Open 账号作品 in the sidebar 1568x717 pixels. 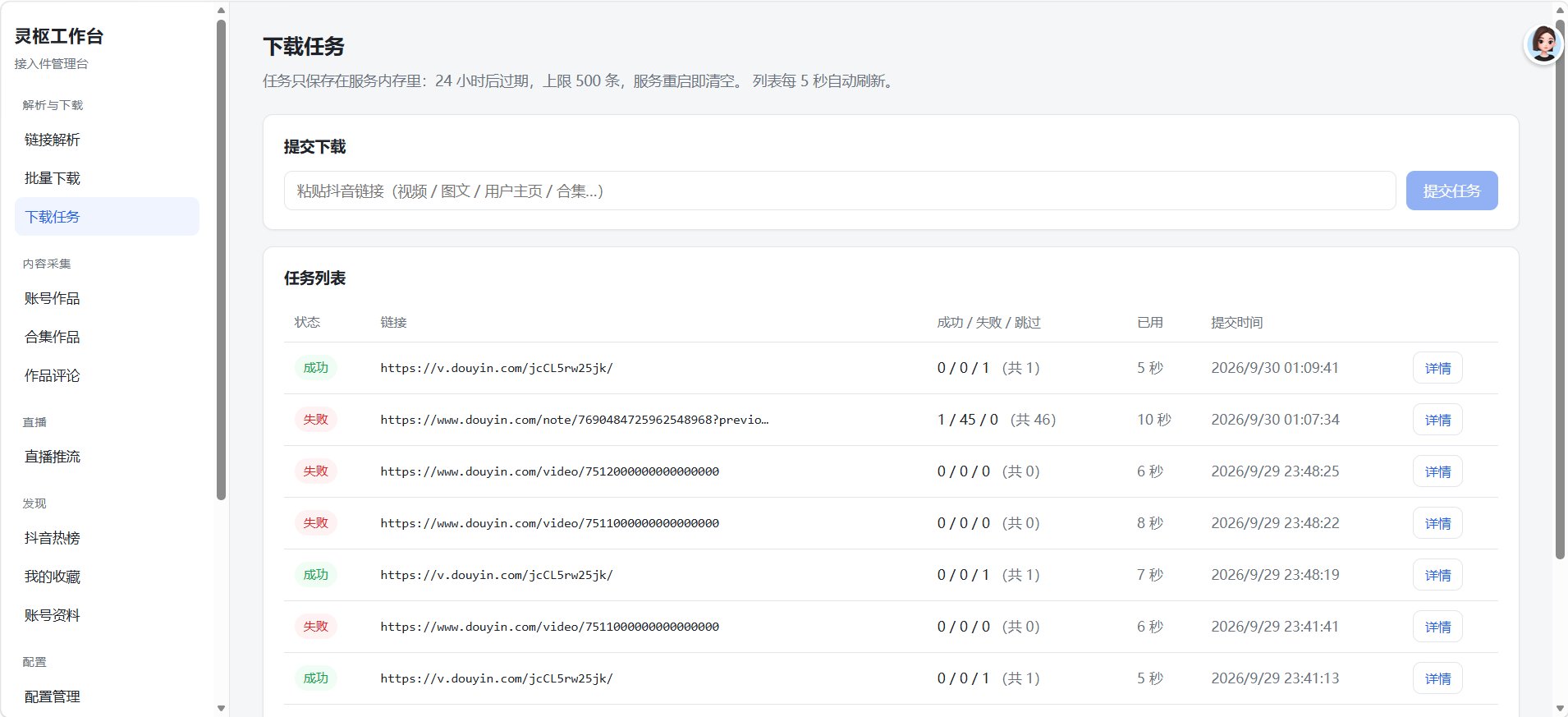click(x=107, y=298)
